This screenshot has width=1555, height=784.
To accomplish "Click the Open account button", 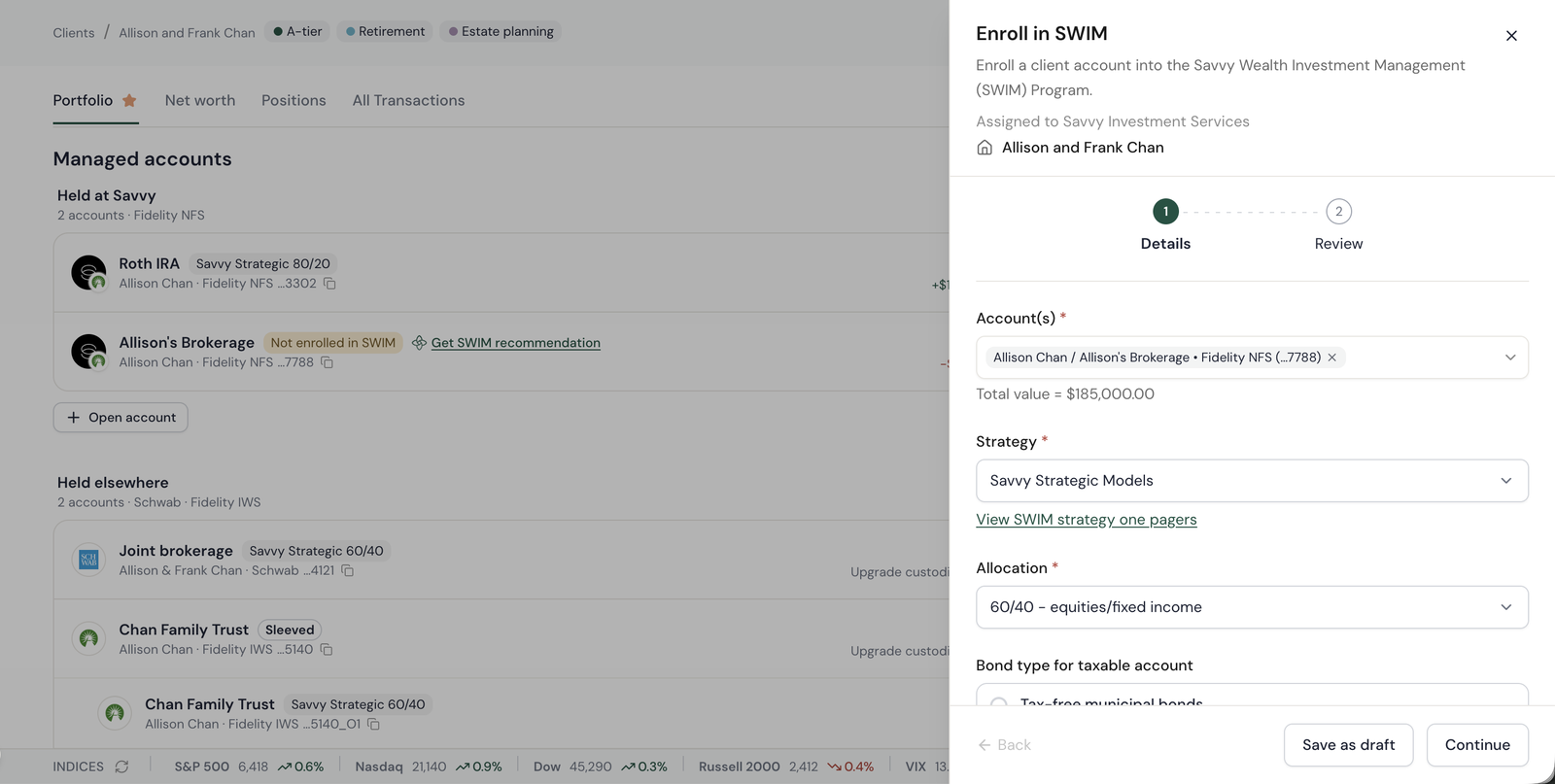I will coord(121,418).
